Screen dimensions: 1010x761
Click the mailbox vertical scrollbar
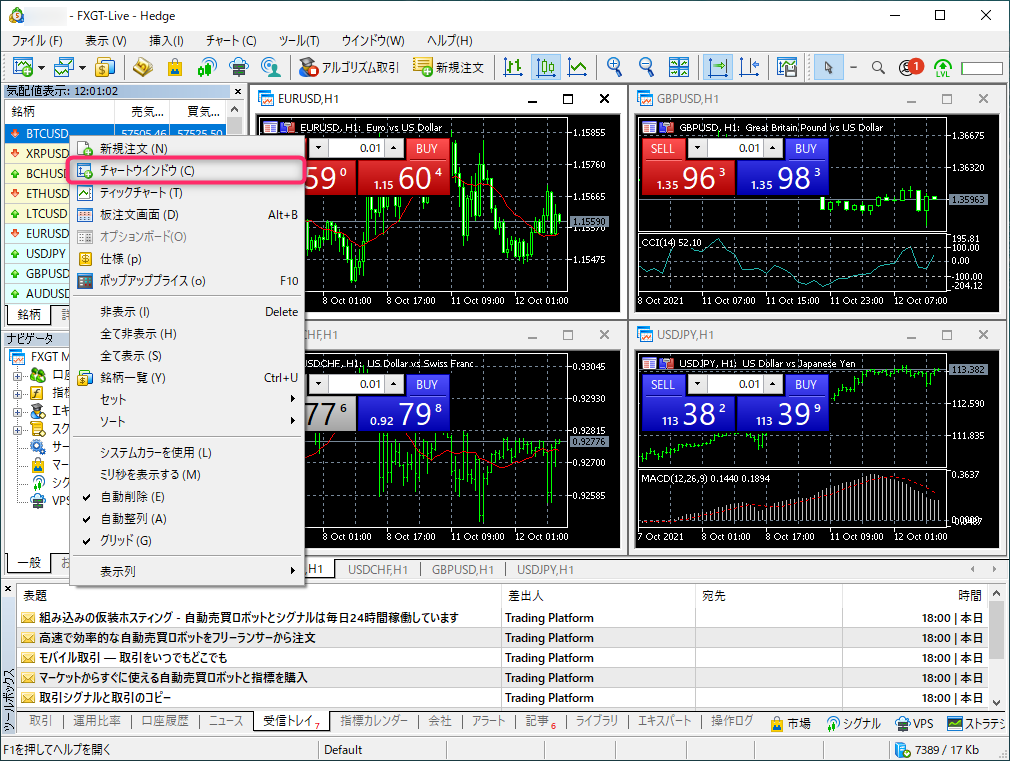coord(996,647)
